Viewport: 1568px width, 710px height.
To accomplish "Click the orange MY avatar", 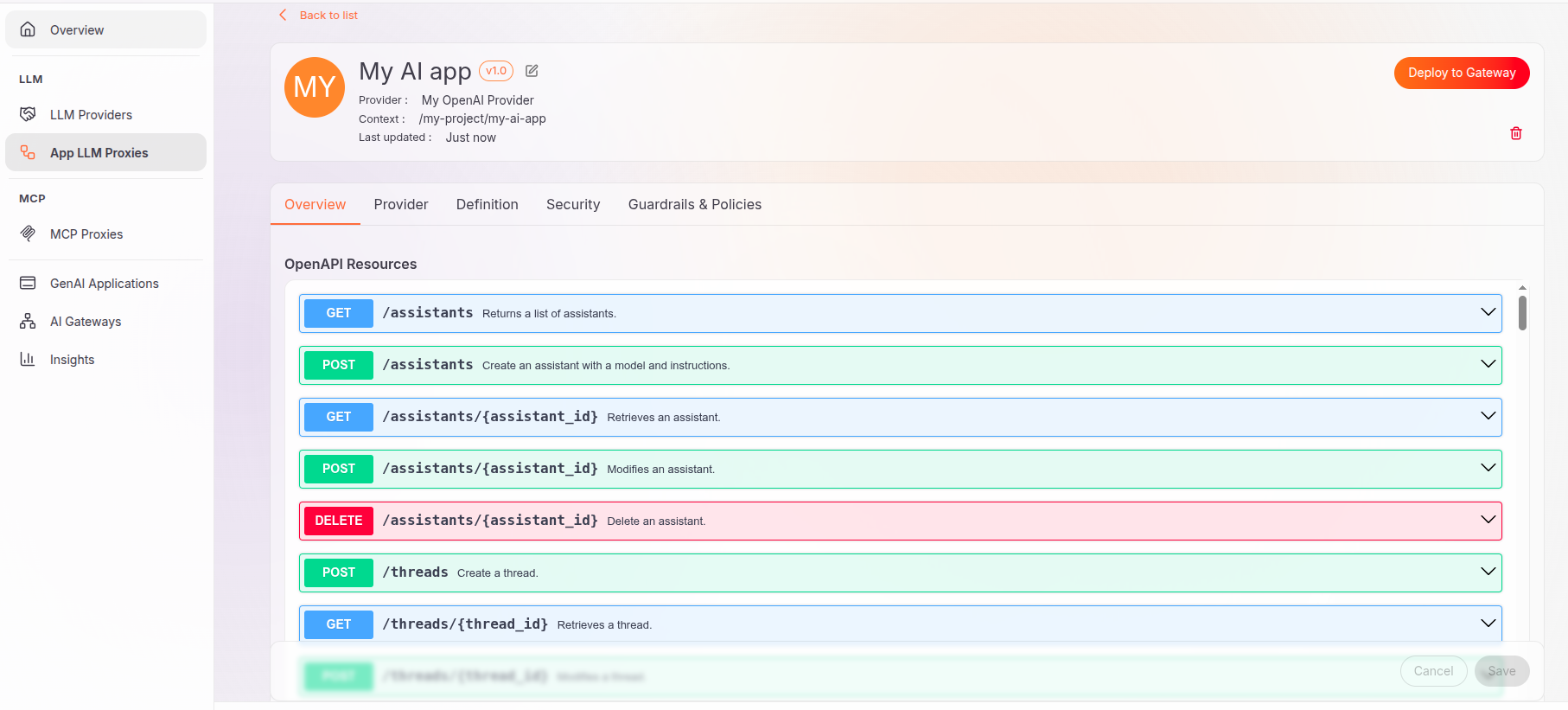I will [315, 87].
